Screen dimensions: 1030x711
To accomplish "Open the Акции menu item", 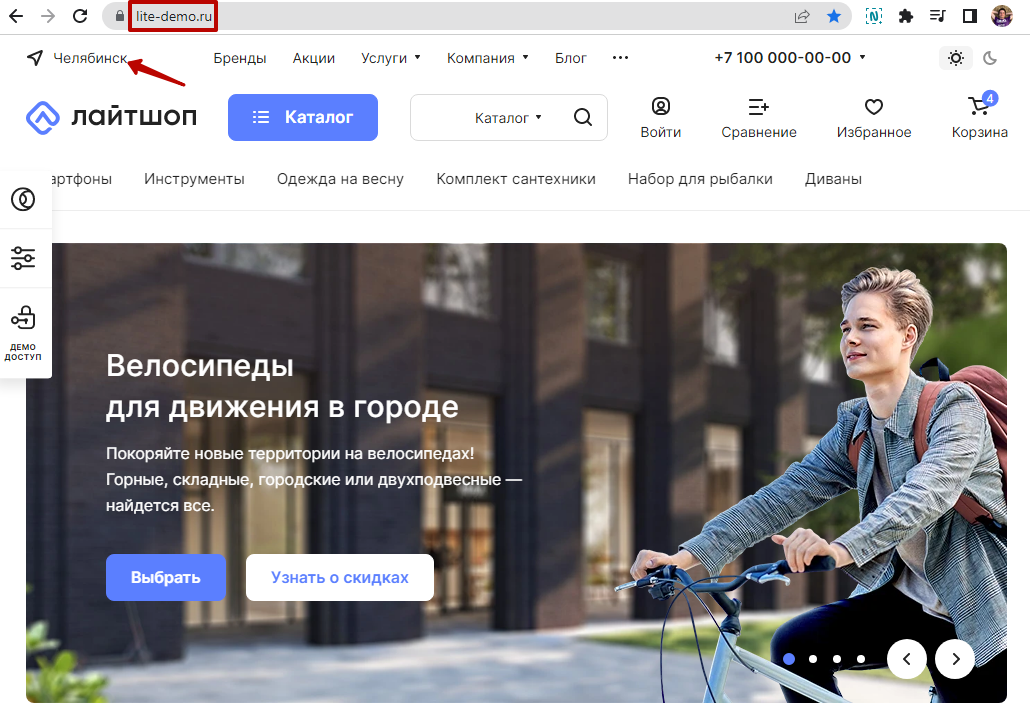I will coord(313,58).
